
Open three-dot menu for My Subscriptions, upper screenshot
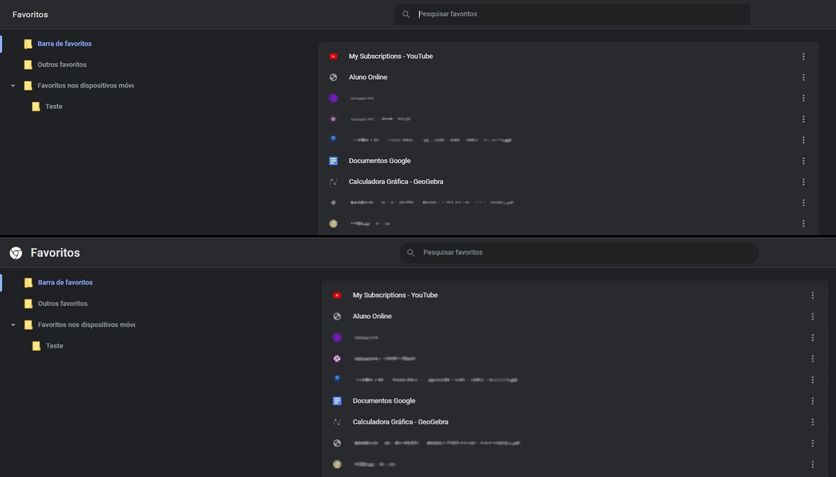coord(803,56)
